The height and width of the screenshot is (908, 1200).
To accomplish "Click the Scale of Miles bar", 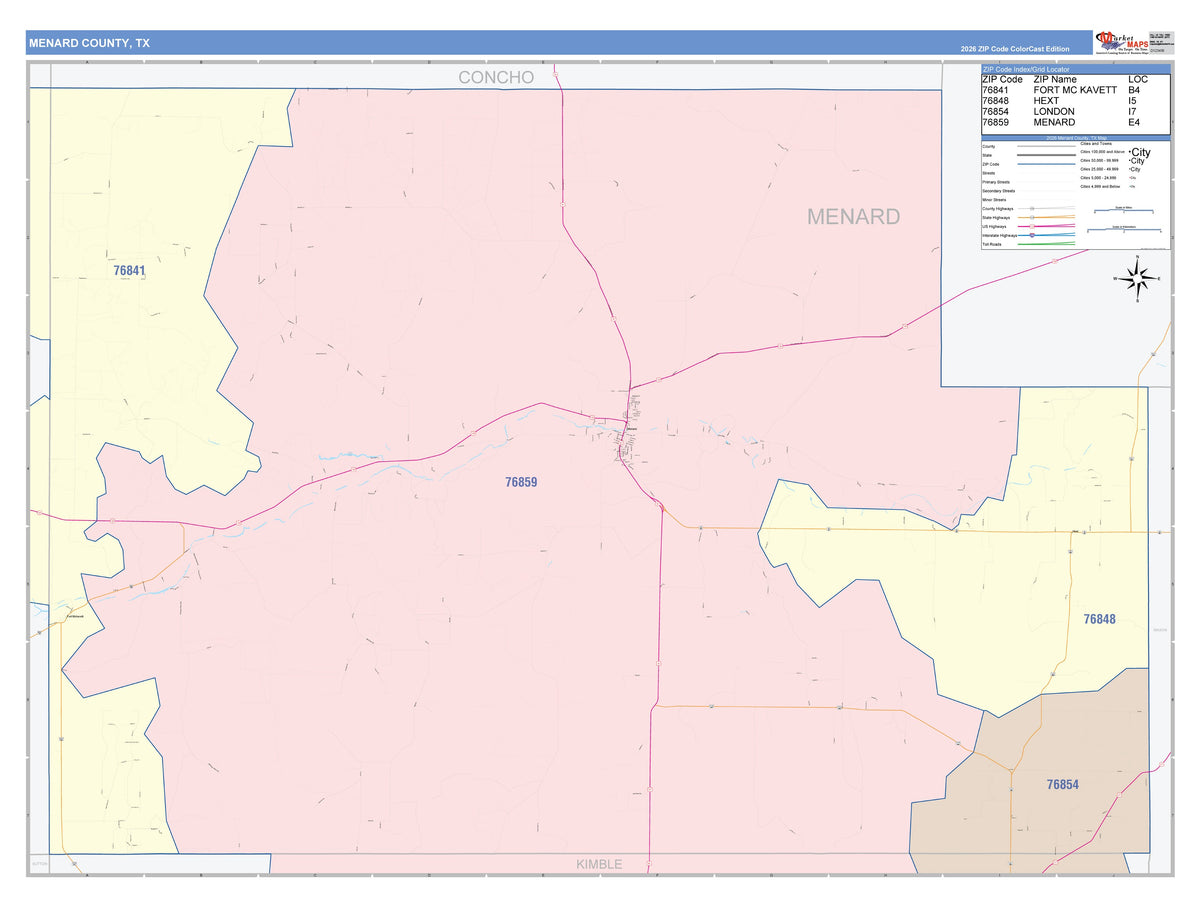I will (1124, 210).
